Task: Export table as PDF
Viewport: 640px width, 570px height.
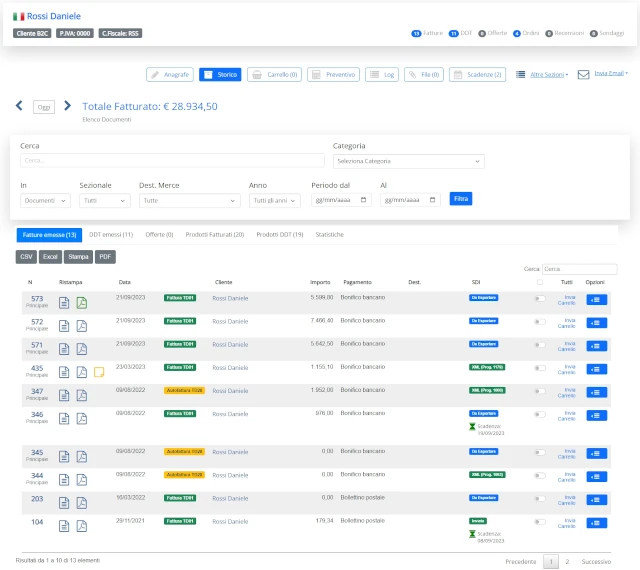Action: (105, 257)
